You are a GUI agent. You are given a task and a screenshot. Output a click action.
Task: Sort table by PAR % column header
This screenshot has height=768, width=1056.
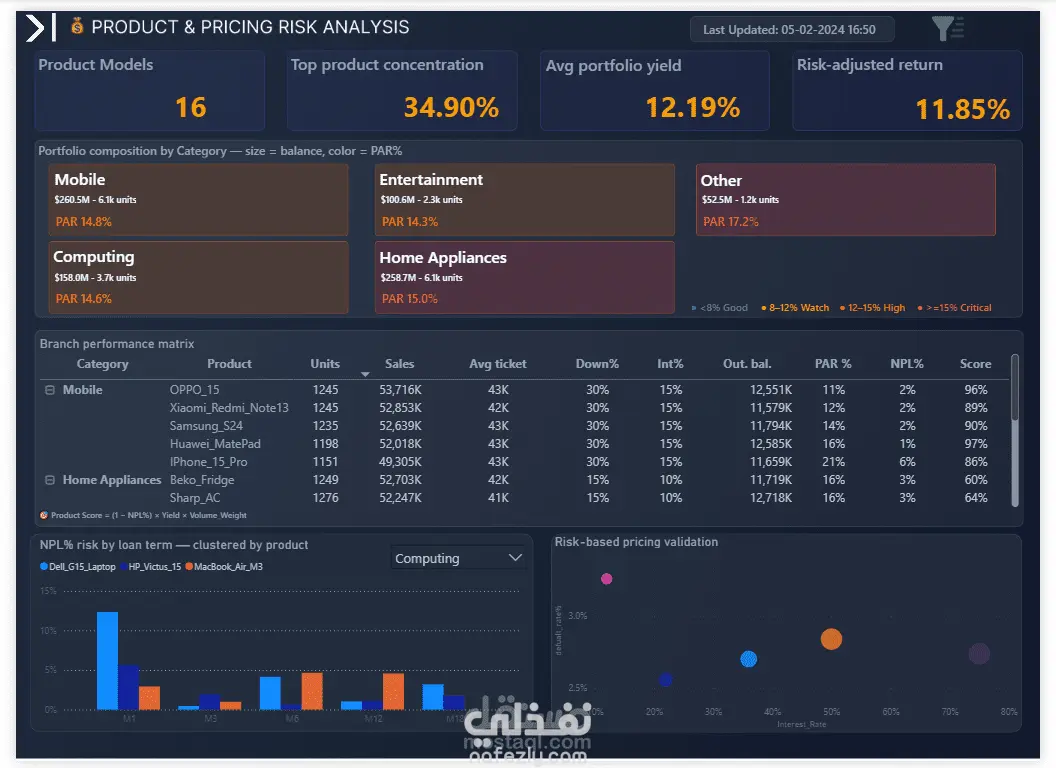pos(833,364)
